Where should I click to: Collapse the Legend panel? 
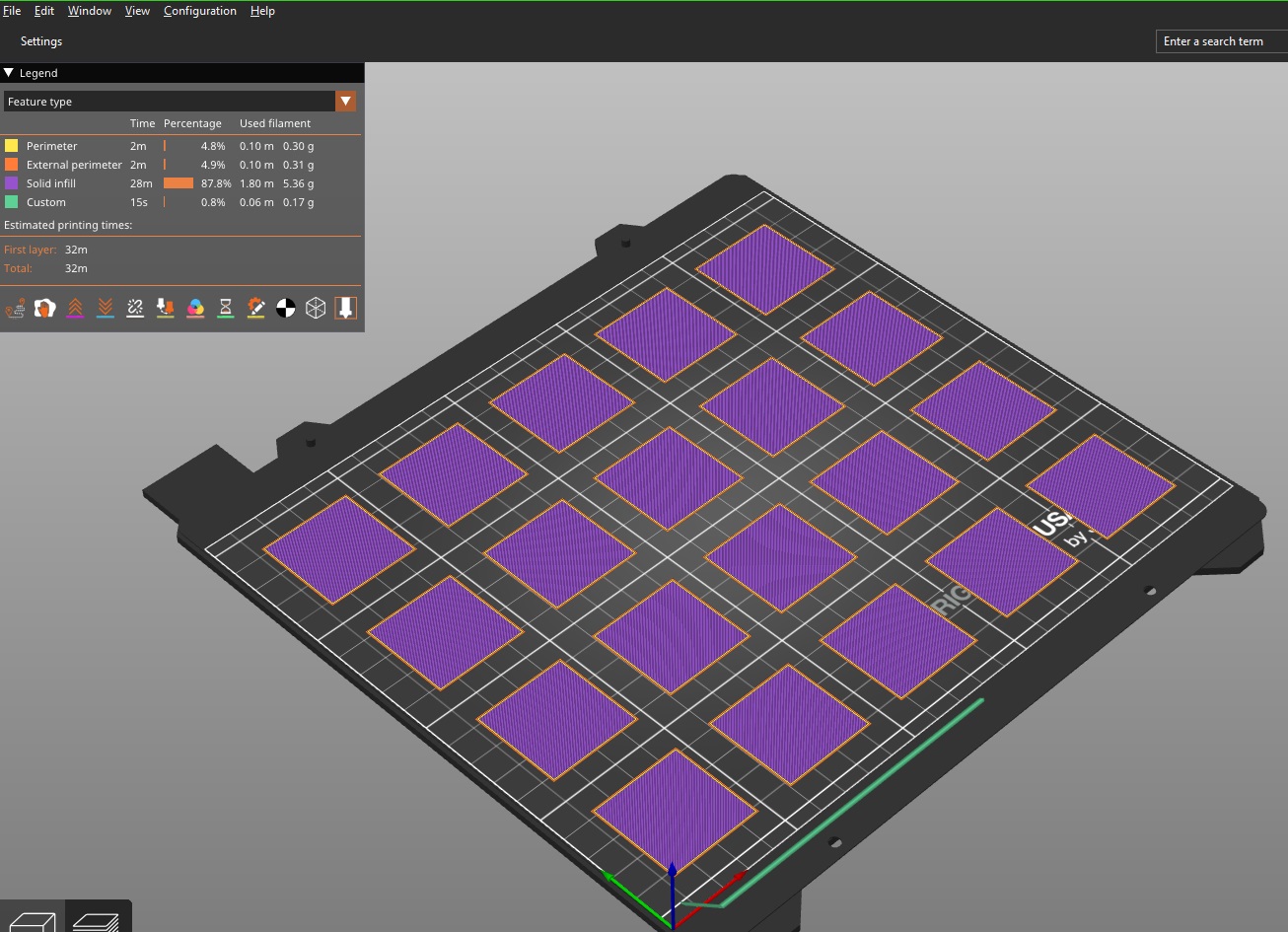pos(9,72)
